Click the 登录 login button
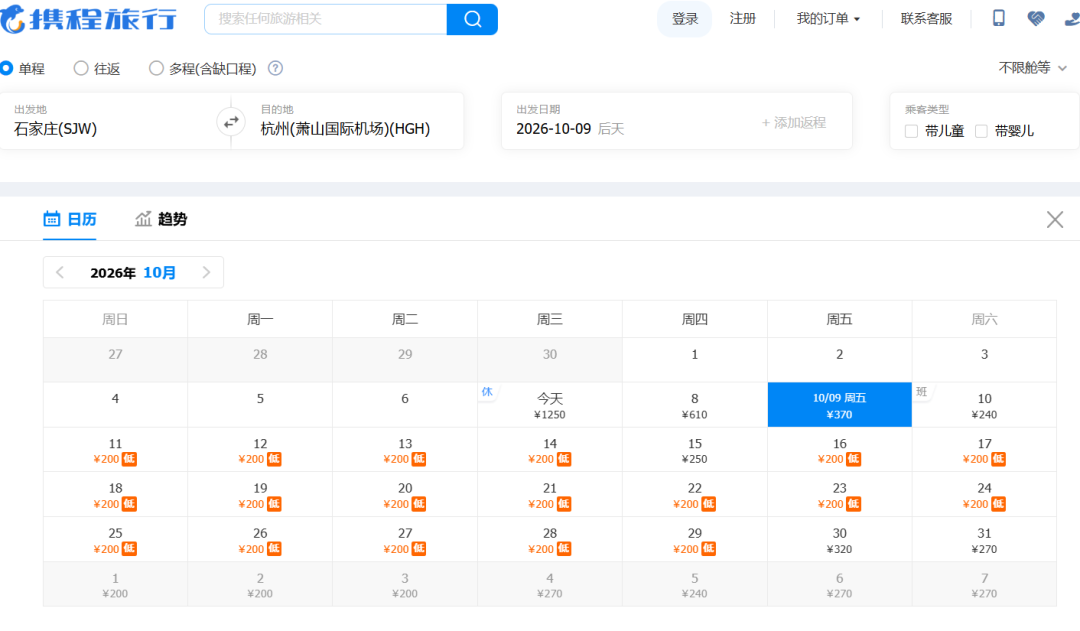Image resolution: width=1080 pixels, height=631 pixels. coord(685,19)
